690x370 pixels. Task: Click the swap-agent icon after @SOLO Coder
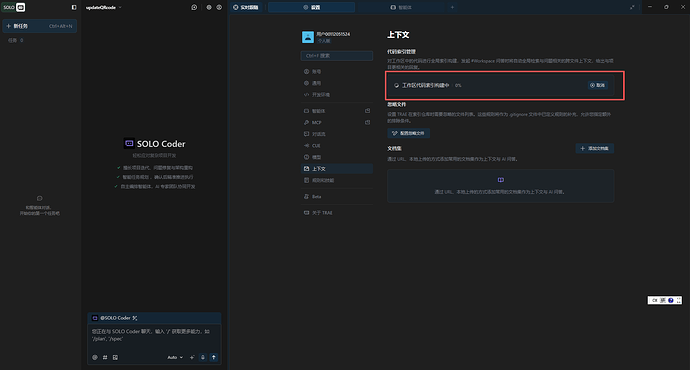pyautogui.click(x=135, y=318)
